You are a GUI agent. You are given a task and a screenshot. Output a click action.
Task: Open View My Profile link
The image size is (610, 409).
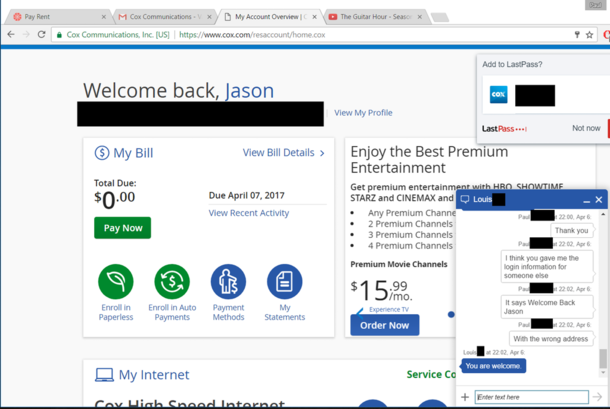click(363, 112)
